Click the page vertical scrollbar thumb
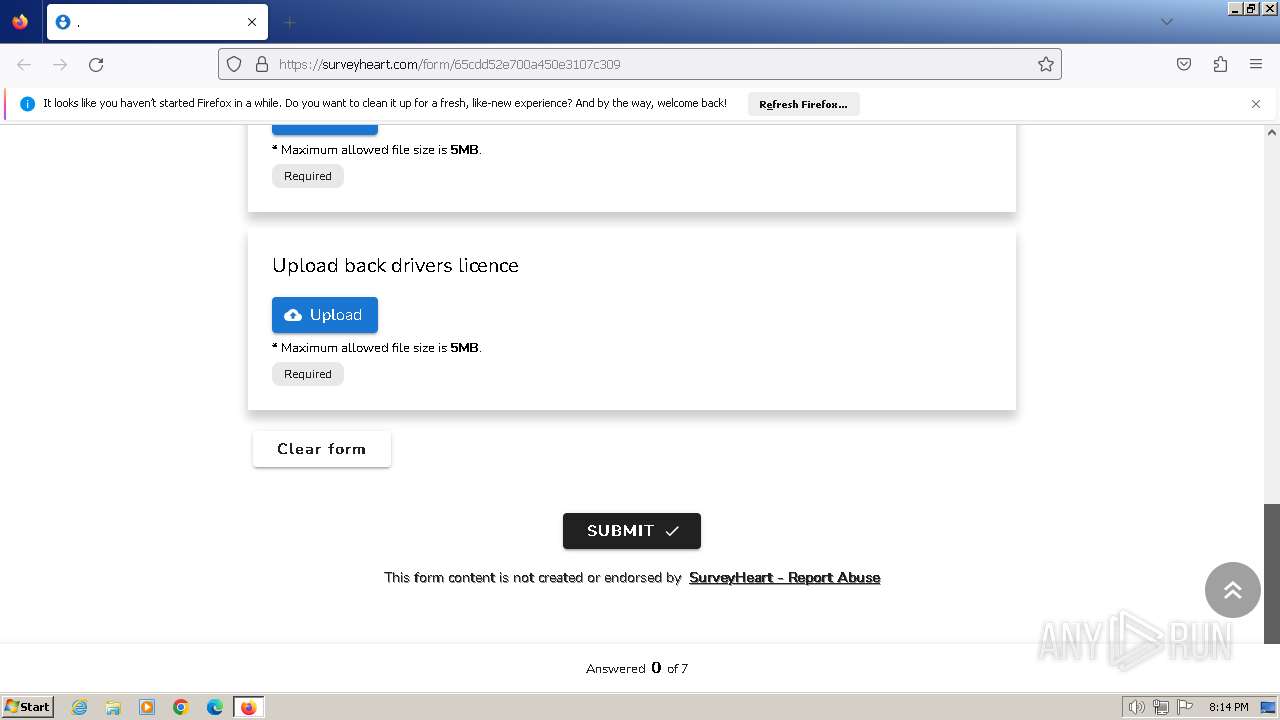1280x720 pixels. 1272,573
